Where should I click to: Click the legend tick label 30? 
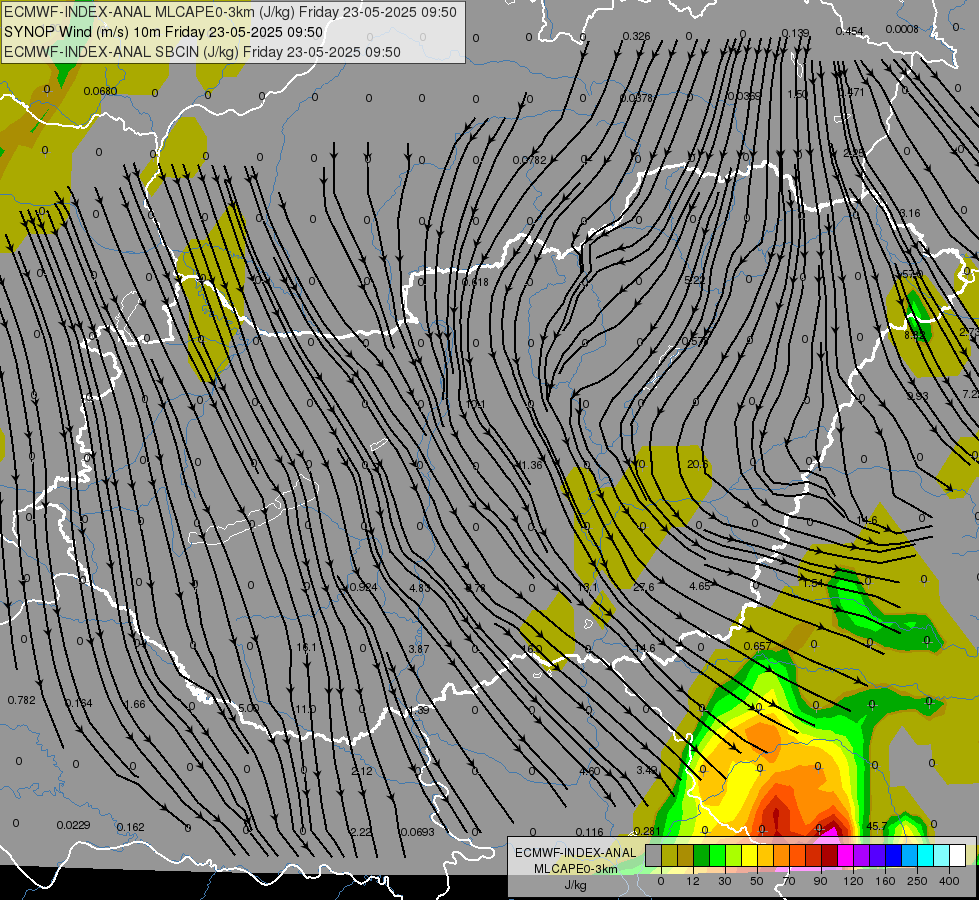pos(725,881)
